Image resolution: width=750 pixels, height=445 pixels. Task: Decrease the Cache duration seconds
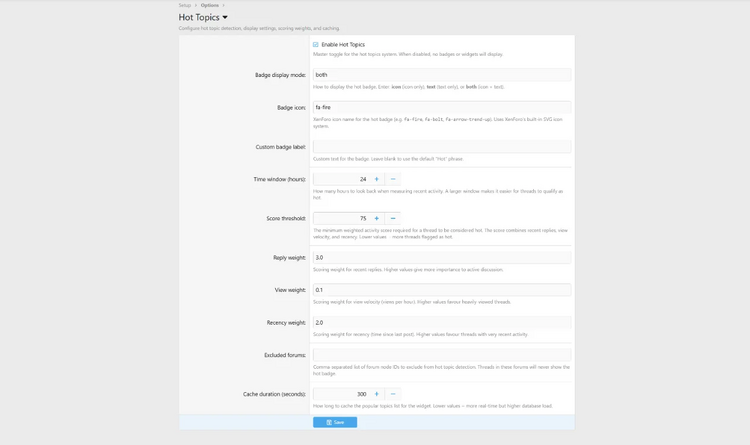[x=393, y=394]
